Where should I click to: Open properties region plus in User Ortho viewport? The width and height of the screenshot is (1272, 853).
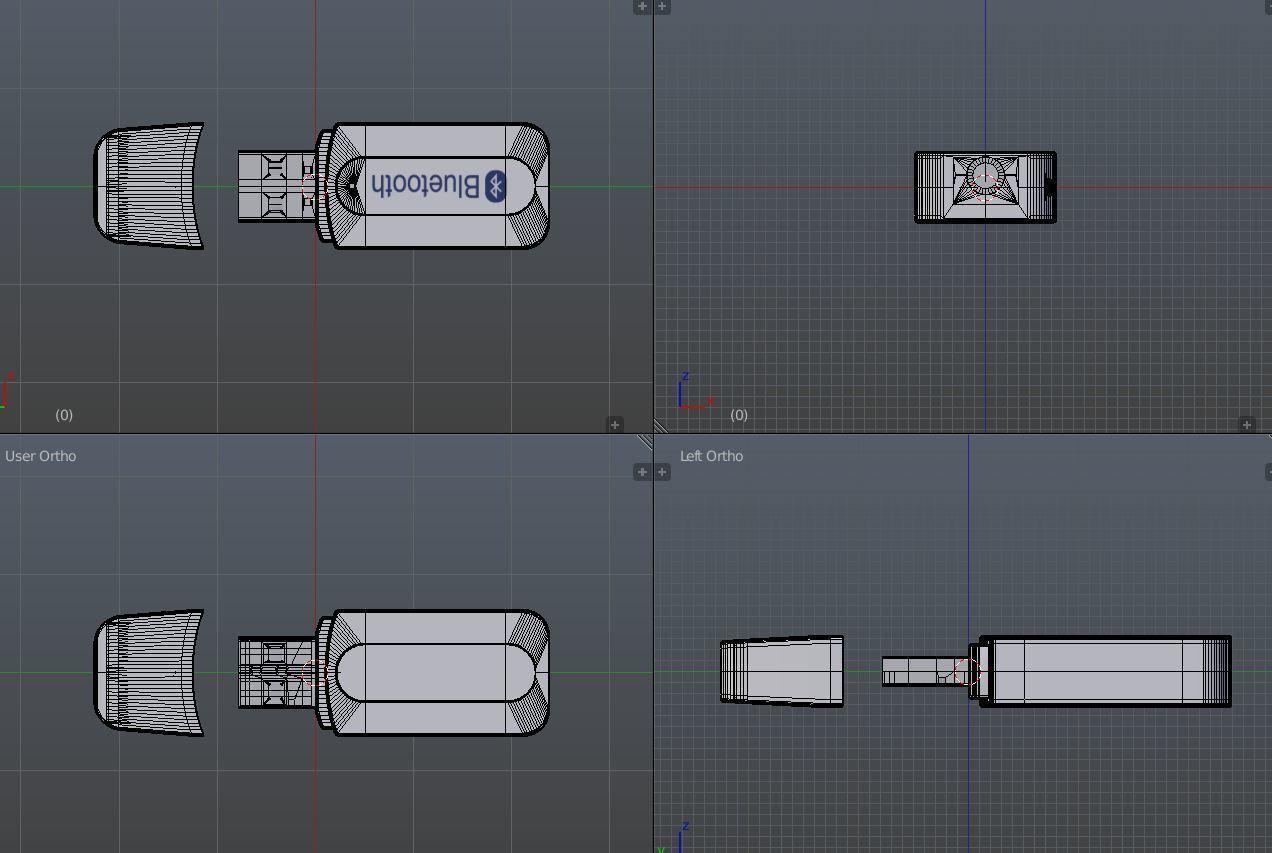(642, 472)
